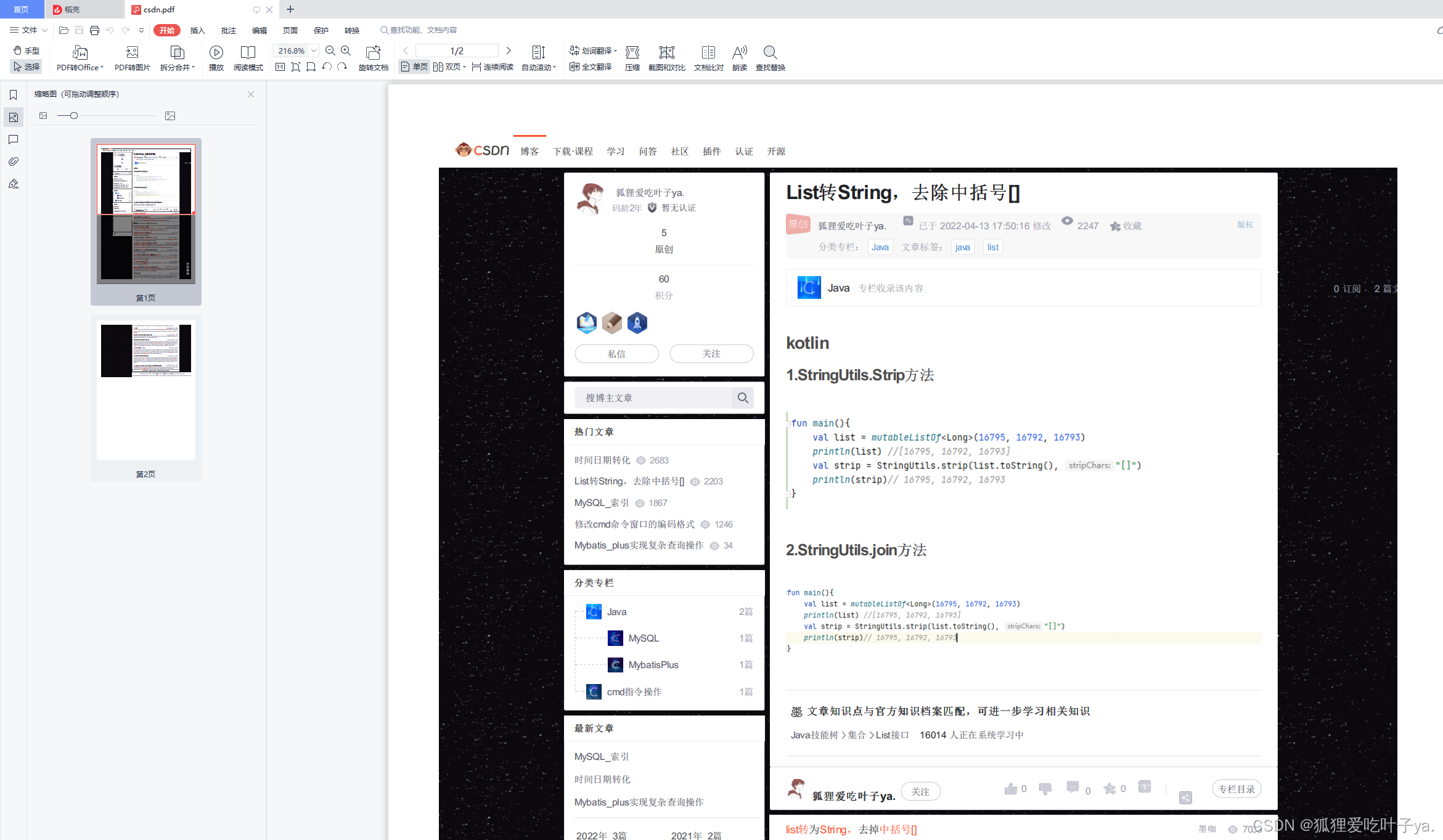Click the PDF转图片 icon
This screenshot has width=1443, height=840.
tap(132, 52)
